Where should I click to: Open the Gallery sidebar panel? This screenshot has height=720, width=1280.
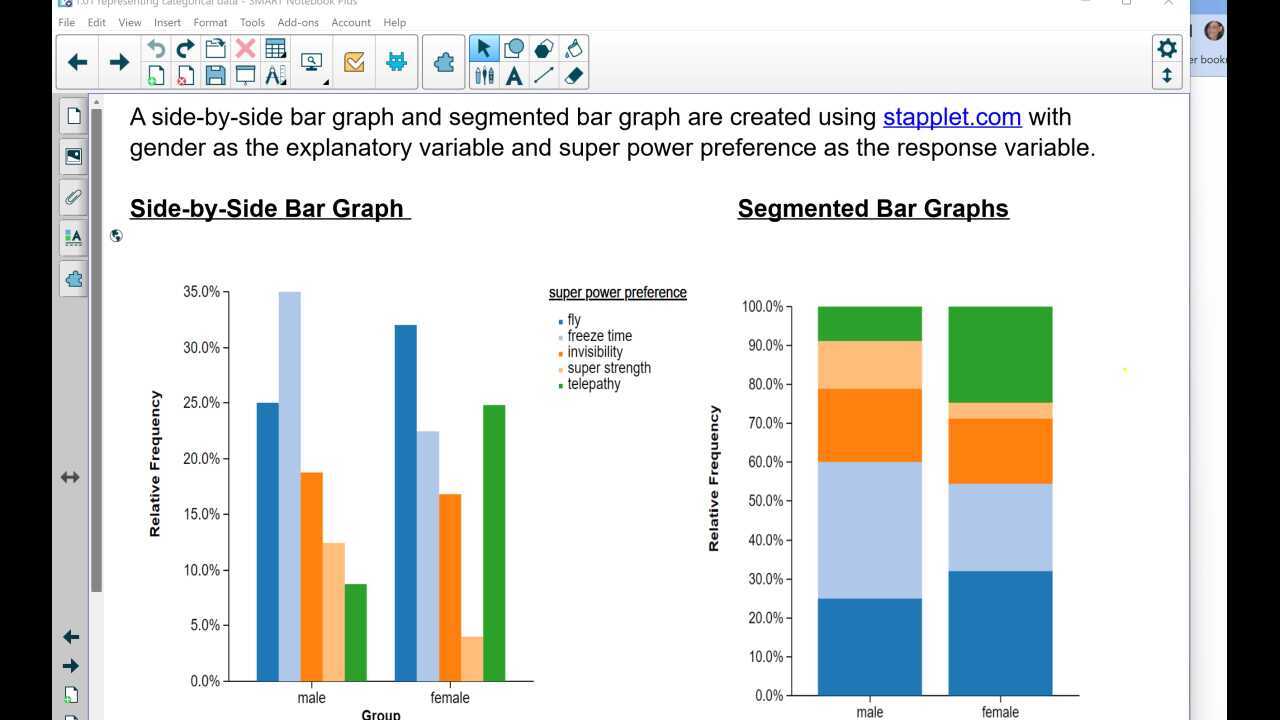tap(73, 156)
